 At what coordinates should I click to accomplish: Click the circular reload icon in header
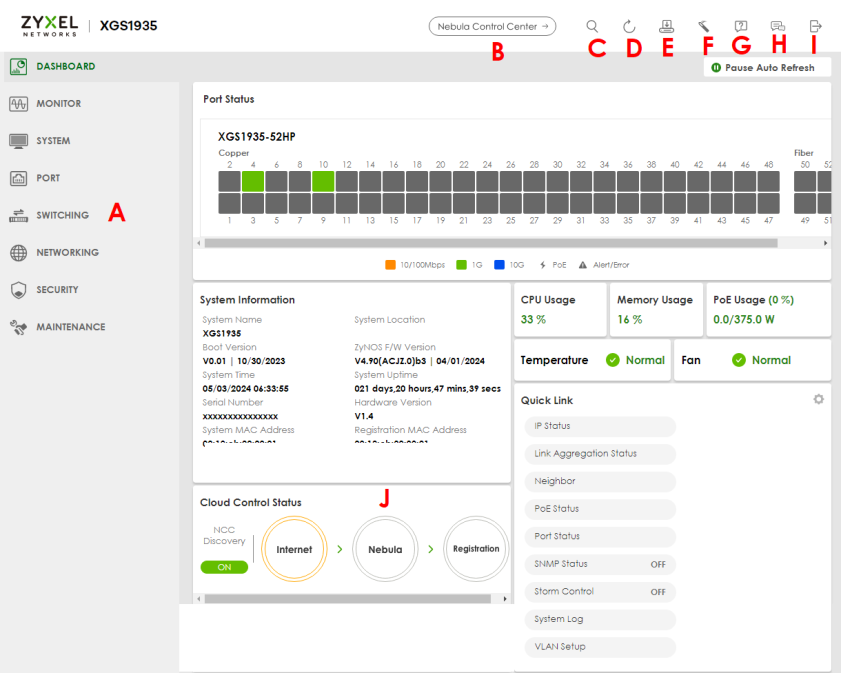tap(629, 26)
